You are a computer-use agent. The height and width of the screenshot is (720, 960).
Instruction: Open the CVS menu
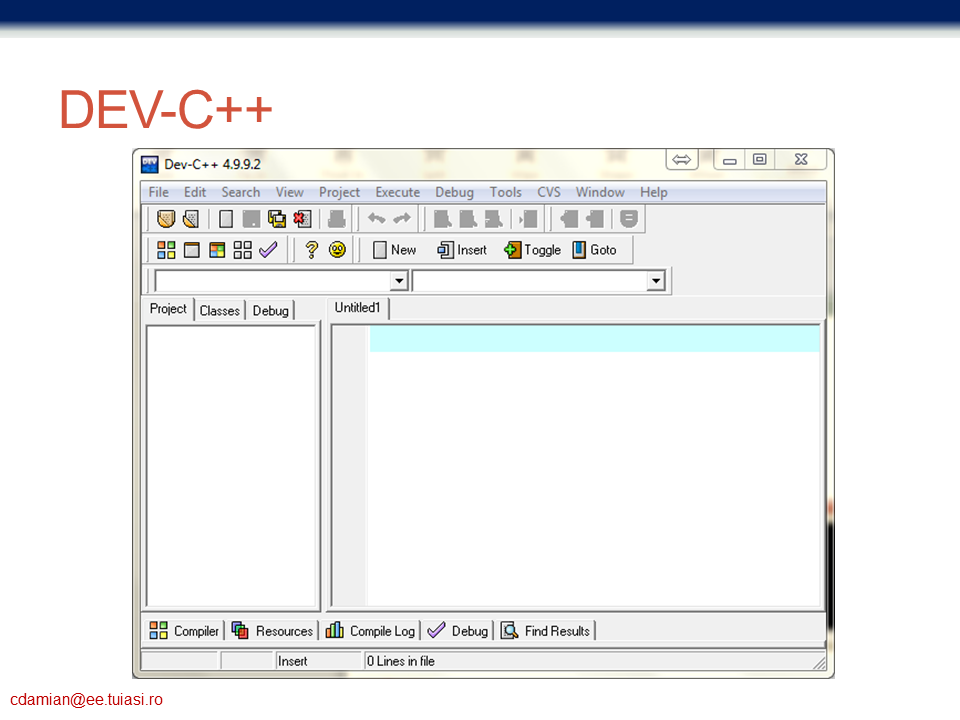tap(549, 192)
